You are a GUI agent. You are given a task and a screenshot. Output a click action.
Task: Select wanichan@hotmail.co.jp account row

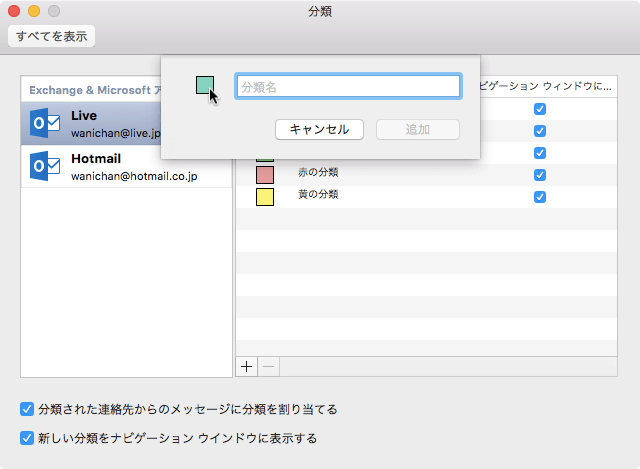pyautogui.click(x=127, y=167)
